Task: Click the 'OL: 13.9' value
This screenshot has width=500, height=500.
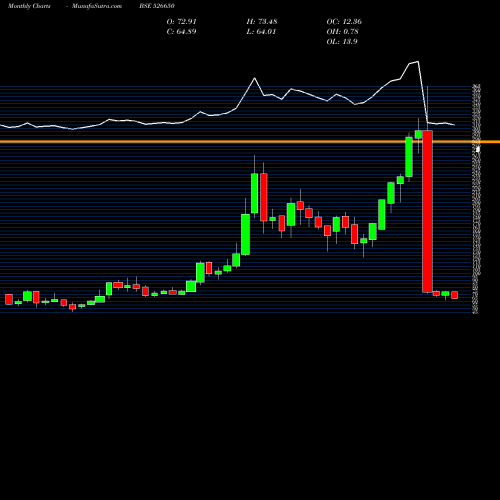Action: (342, 41)
